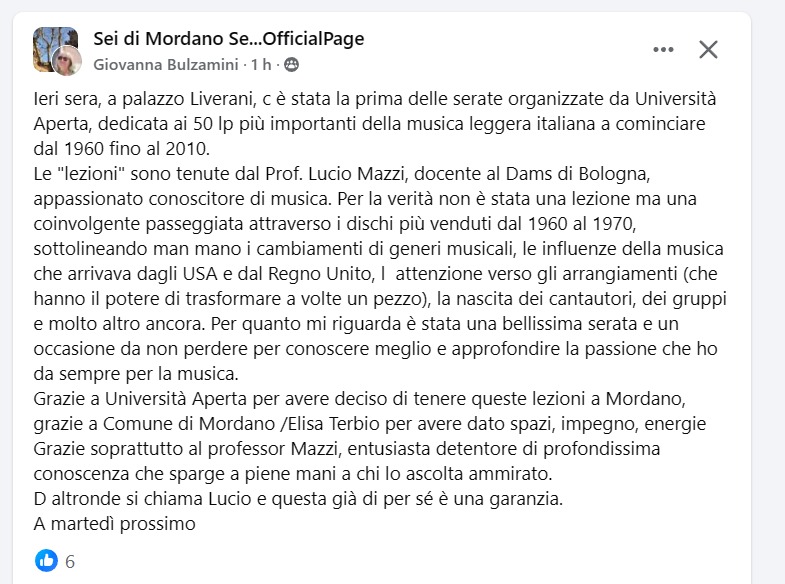
Task: Open the three-dot post options menu
Action: [x=663, y=49]
